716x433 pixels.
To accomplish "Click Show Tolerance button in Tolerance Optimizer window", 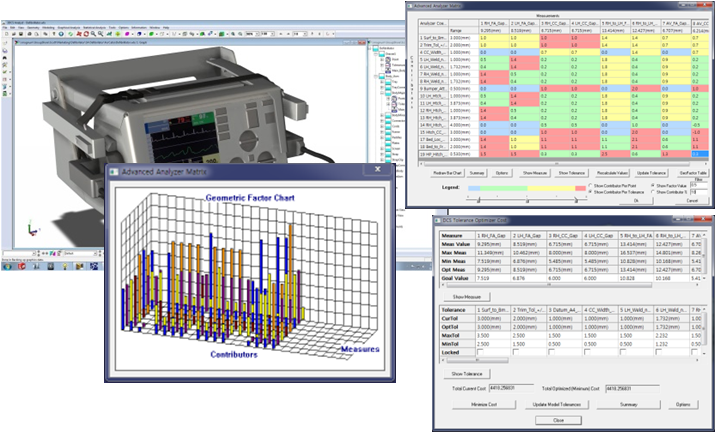I will (467, 374).
